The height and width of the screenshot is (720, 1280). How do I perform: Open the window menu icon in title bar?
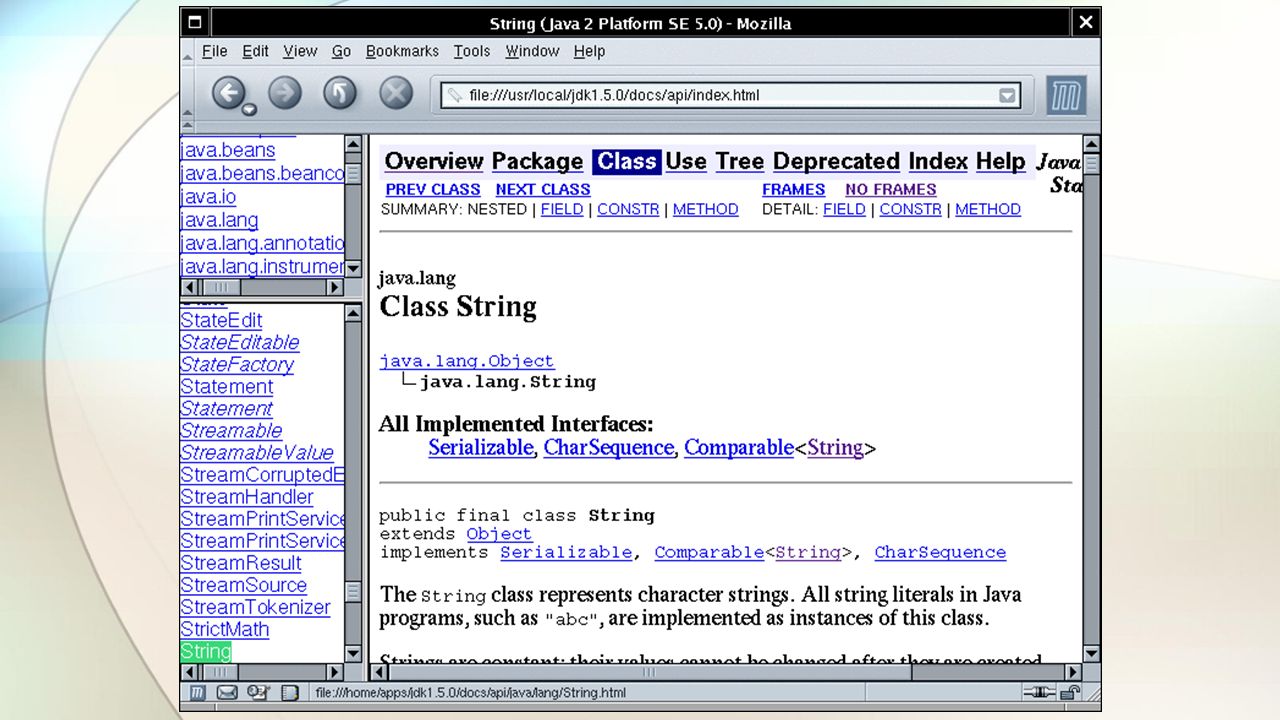(x=195, y=22)
